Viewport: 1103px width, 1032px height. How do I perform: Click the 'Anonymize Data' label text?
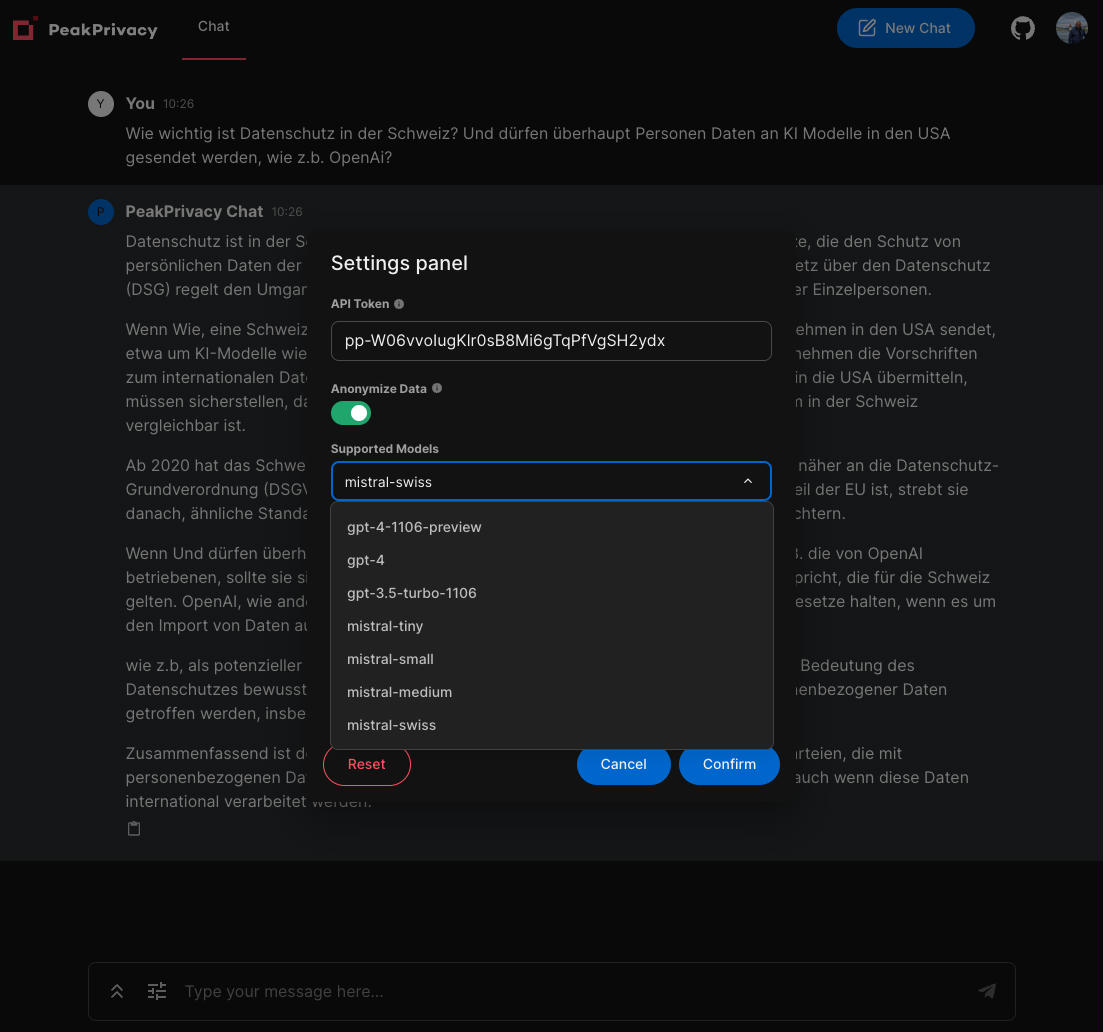[x=378, y=389]
